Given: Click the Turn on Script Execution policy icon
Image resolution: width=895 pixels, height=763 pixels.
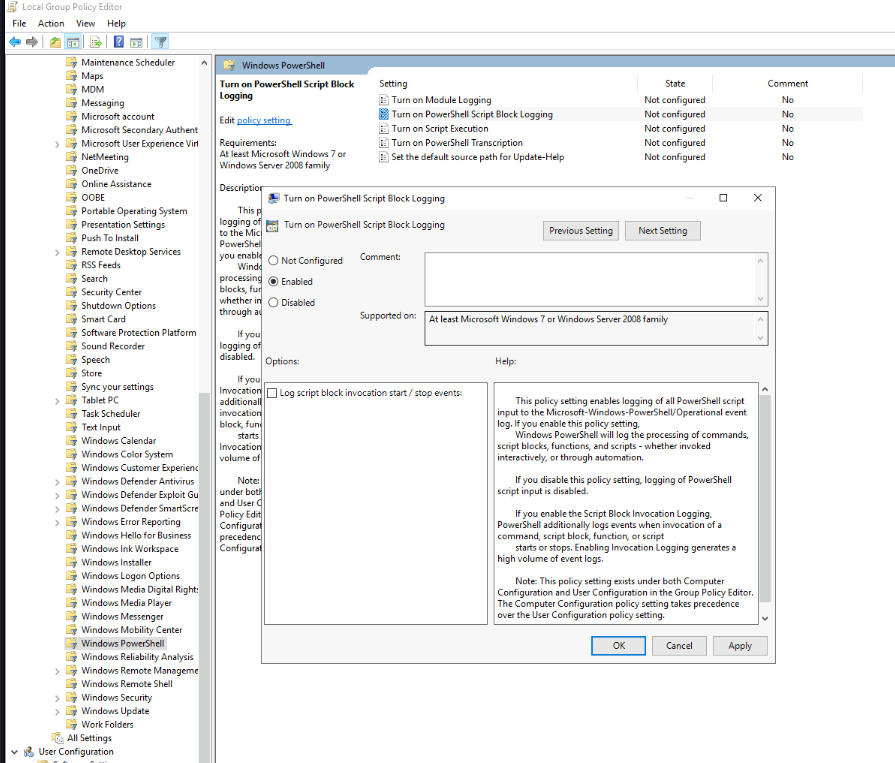Looking at the screenshot, I should [x=384, y=129].
